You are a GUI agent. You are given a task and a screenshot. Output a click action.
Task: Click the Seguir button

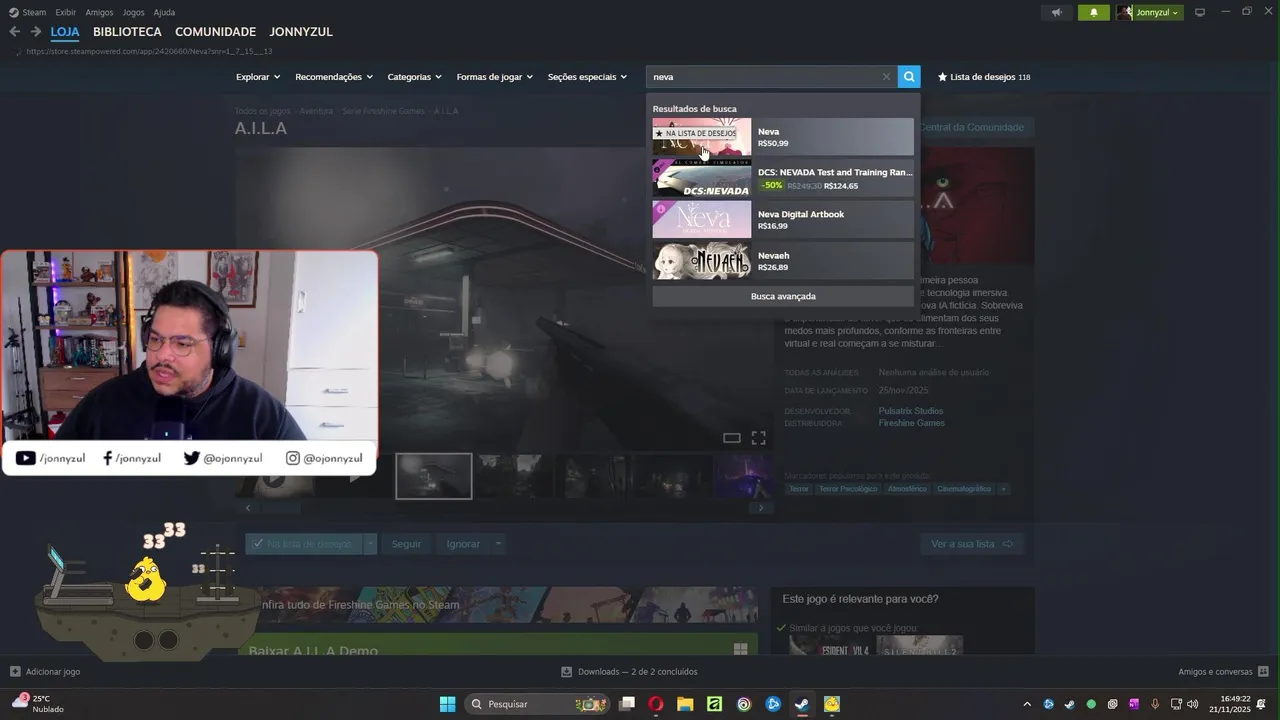[406, 544]
